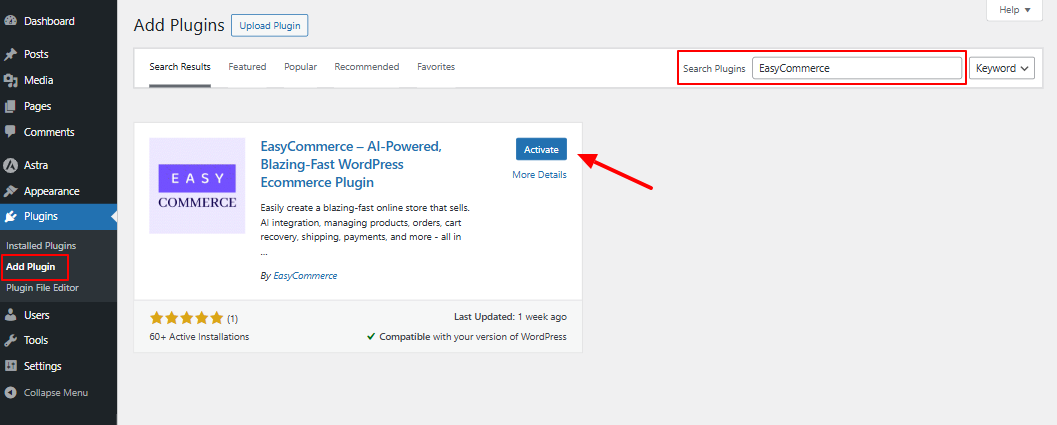Screen dimensions: 1057x425
Task: Go to Installed Plugins
Action: (x=41, y=246)
